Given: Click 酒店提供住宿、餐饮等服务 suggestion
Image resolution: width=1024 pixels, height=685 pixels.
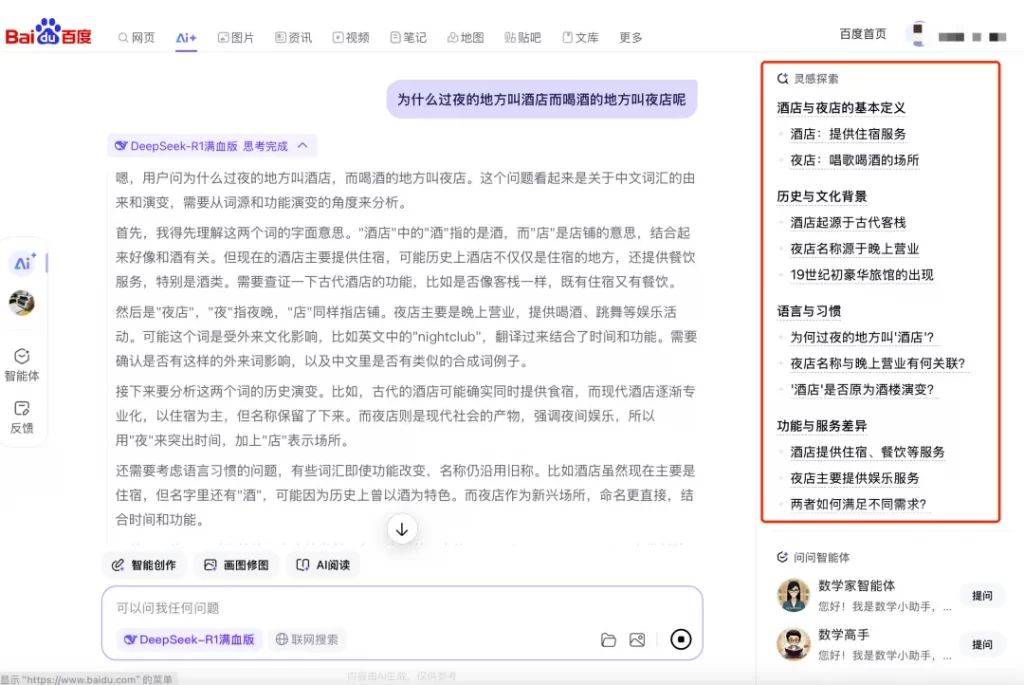Looking at the screenshot, I should point(867,452).
